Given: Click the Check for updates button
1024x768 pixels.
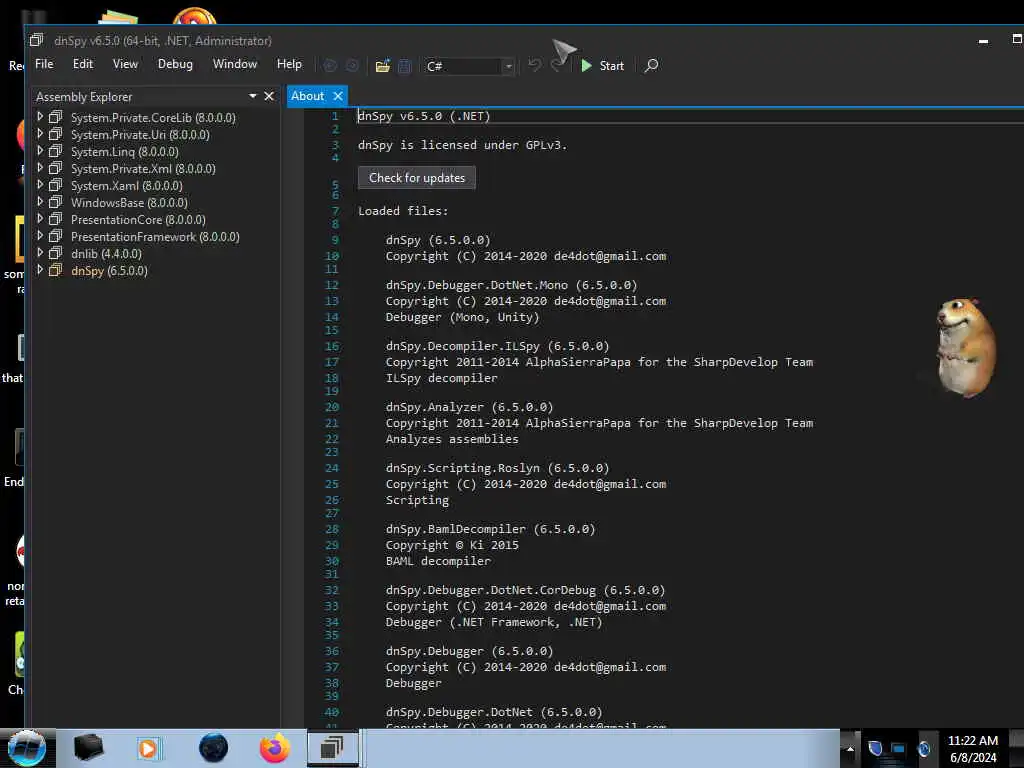Looking at the screenshot, I should point(417,178).
